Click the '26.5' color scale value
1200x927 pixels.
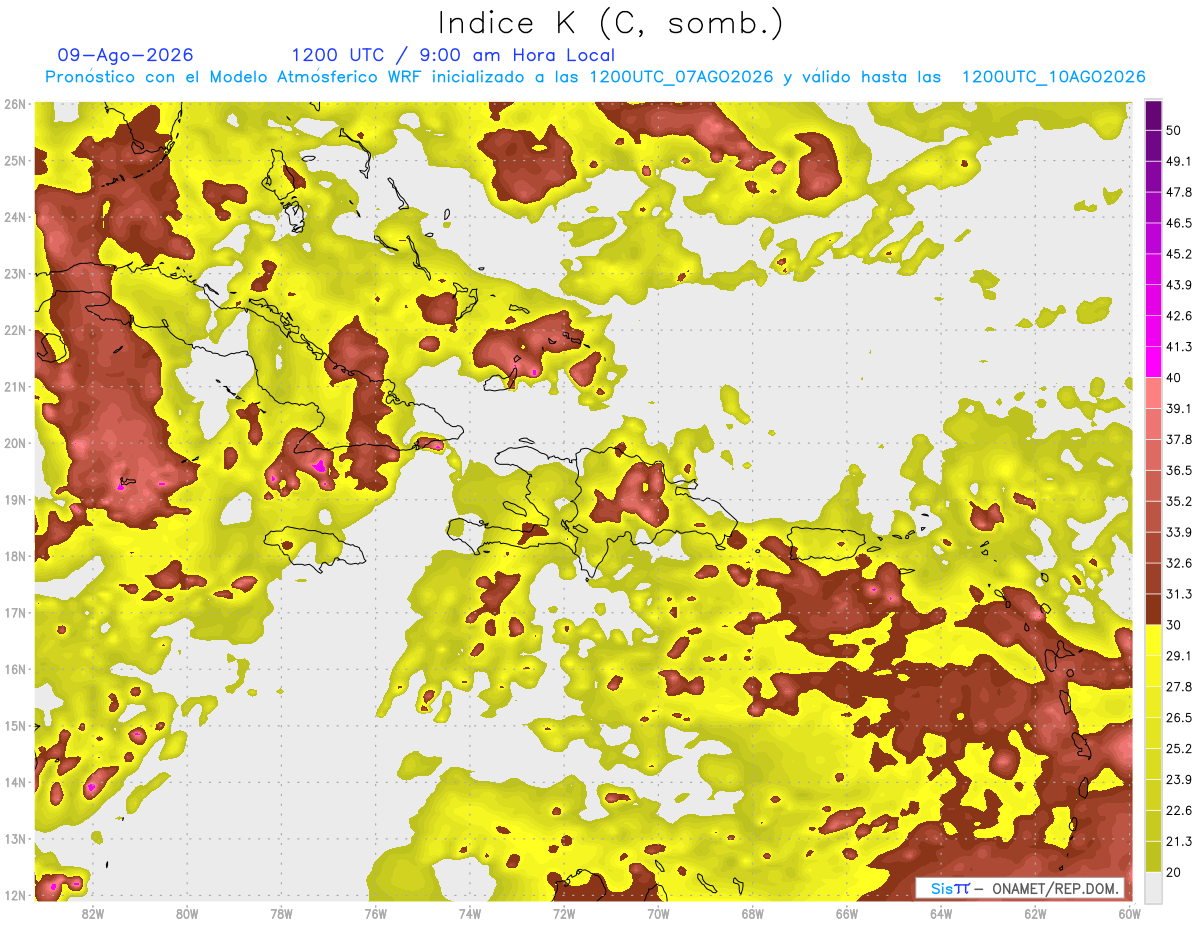pyautogui.click(x=1179, y=717)
